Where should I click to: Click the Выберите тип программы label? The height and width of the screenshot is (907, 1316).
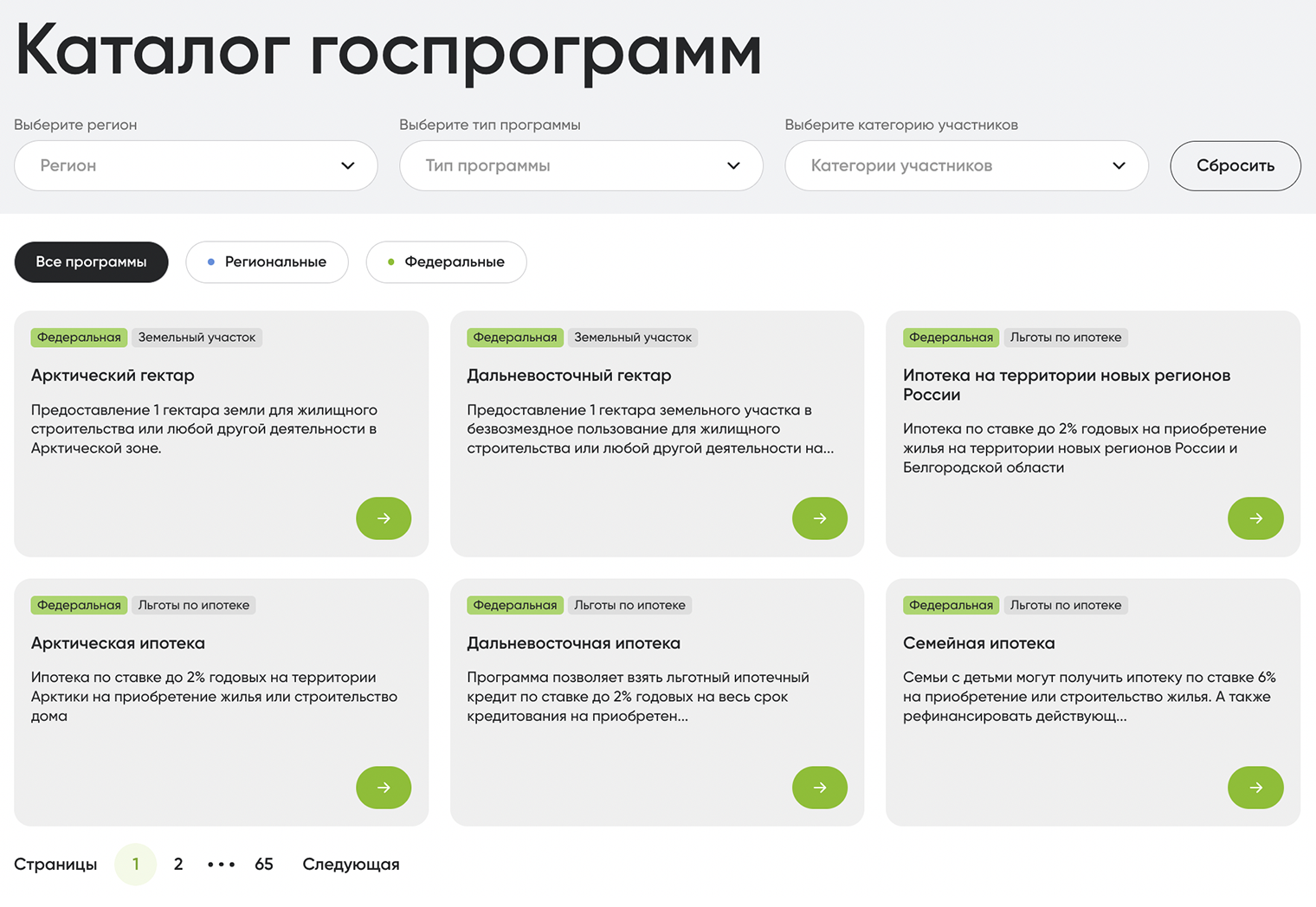[x=490, y=125]
